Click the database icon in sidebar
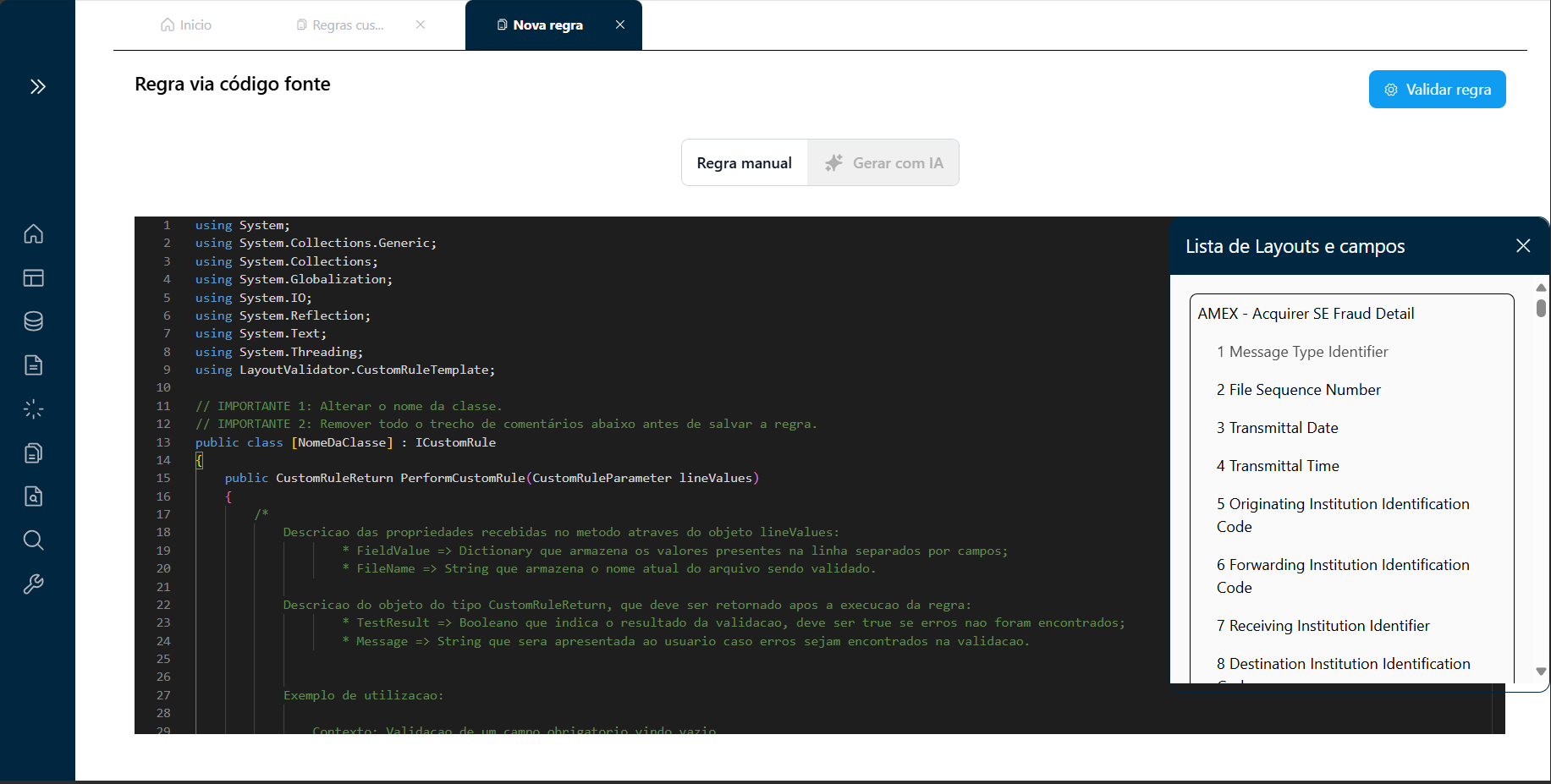This screenshot has width=1551, height=784. pos(34,321)
